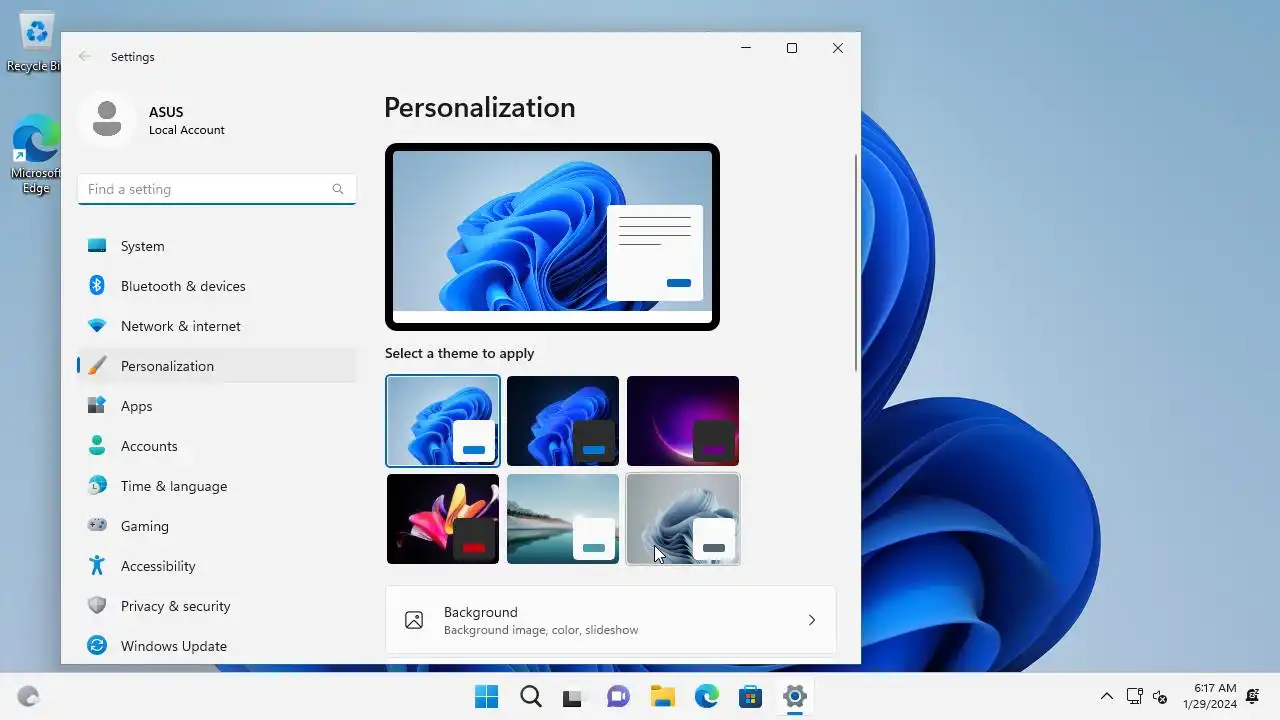Open taskbar Search magnifier
The height and width of the screenshot is (720, 1280).
(531, 697)
